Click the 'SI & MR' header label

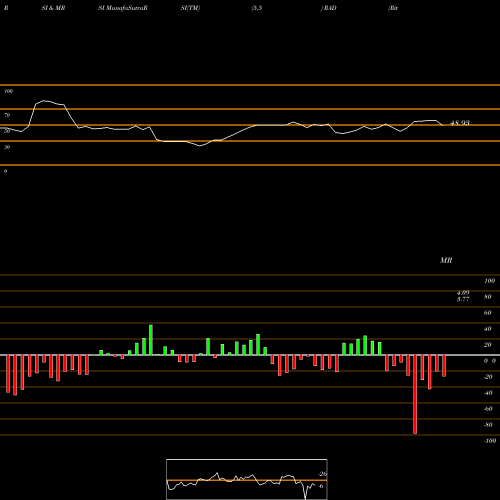click(53, 8)
